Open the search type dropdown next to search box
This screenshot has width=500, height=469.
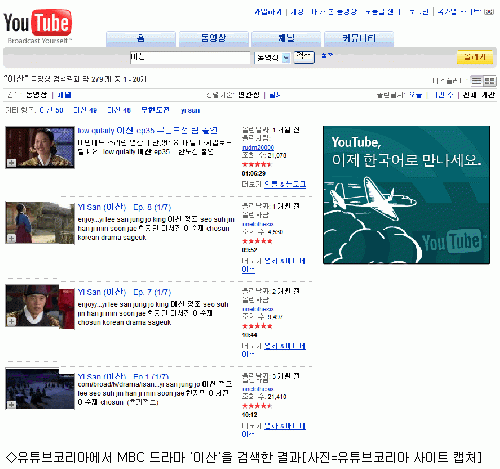[273, 58]
